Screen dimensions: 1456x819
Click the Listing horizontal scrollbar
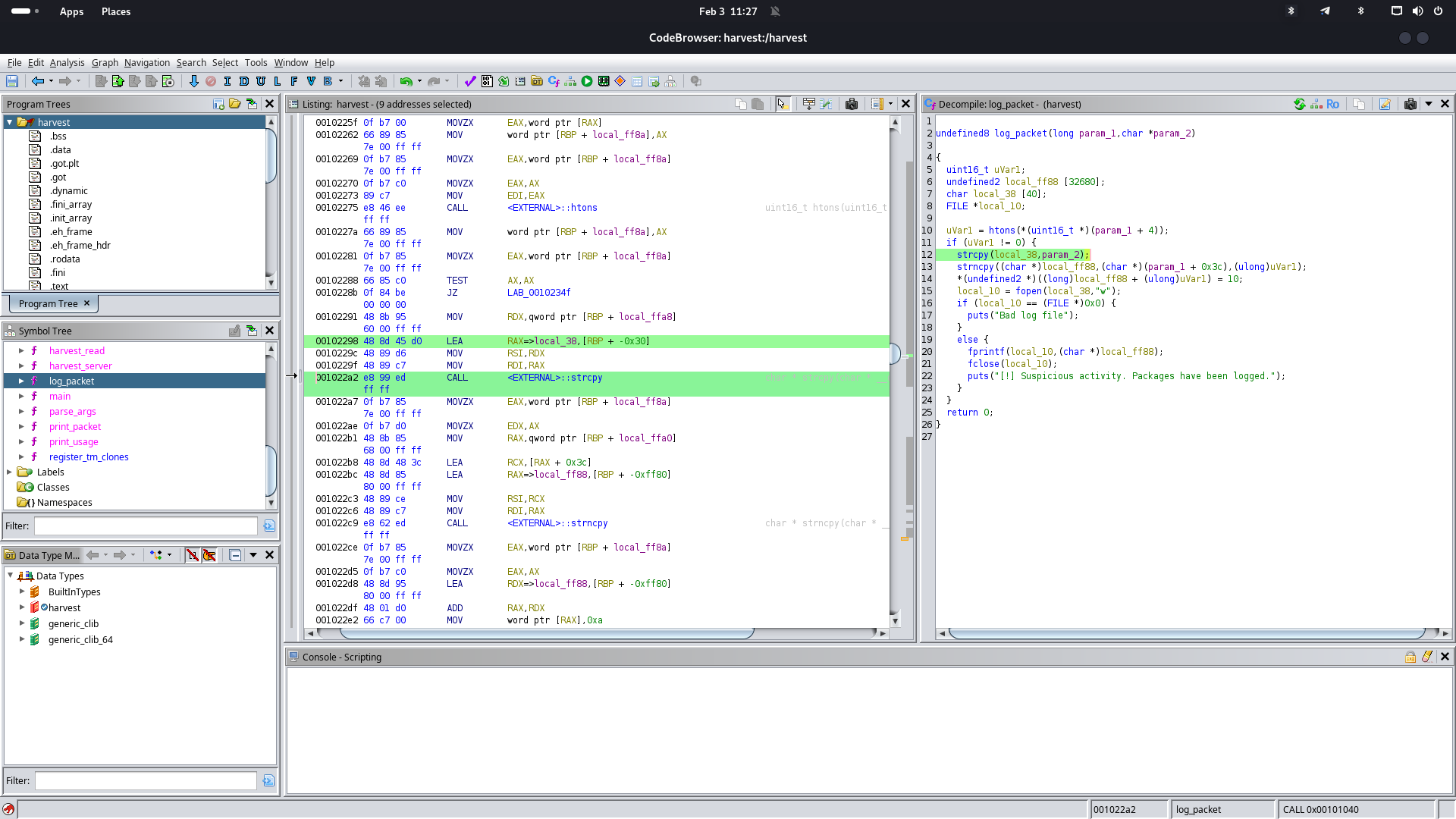tap(546, 633)
